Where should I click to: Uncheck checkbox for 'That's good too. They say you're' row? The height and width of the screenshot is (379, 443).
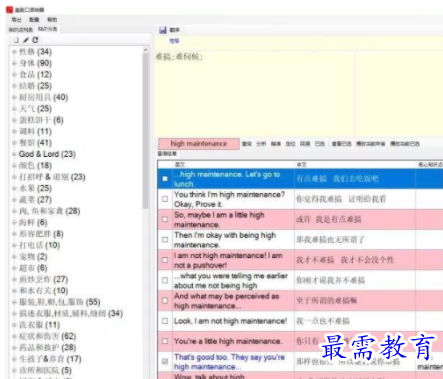(x=165, y=361)
